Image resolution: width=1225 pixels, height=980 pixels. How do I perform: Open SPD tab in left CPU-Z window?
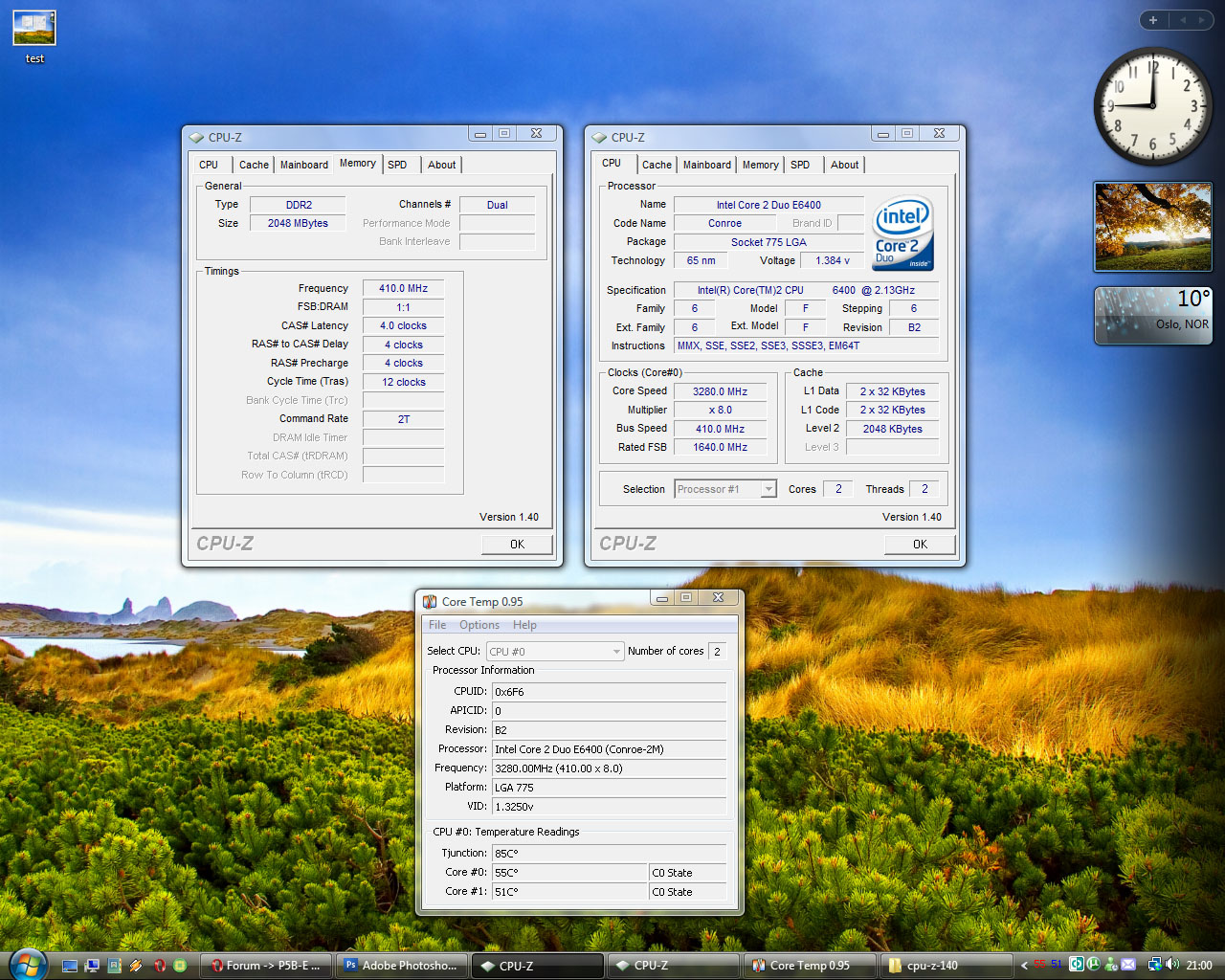(397, 165)
